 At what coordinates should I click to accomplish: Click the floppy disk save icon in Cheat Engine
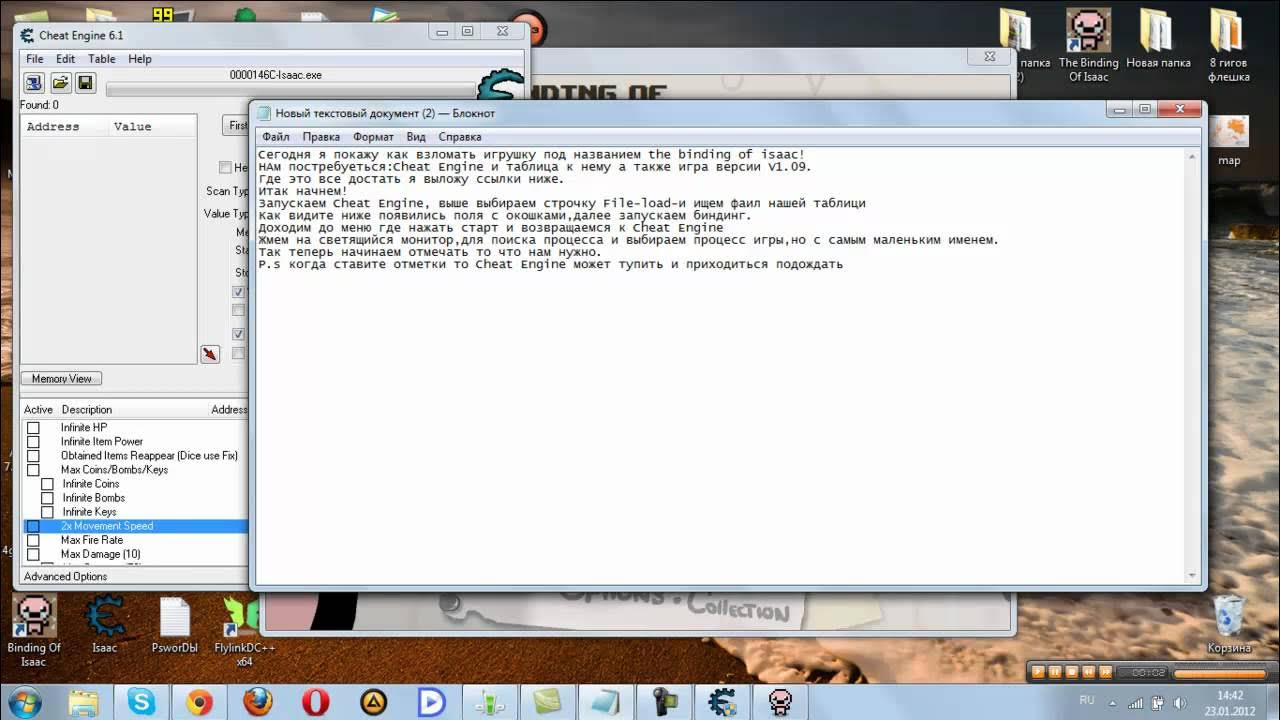point(86,83)
